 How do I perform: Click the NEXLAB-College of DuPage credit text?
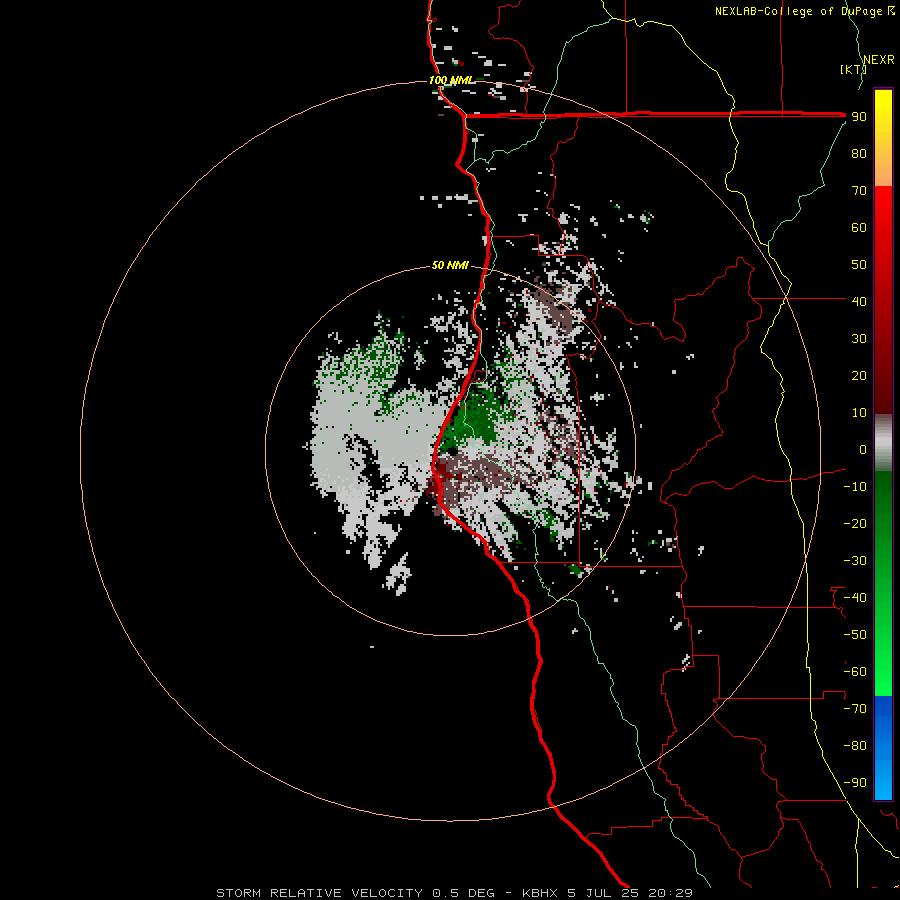[x=804, y=11]
